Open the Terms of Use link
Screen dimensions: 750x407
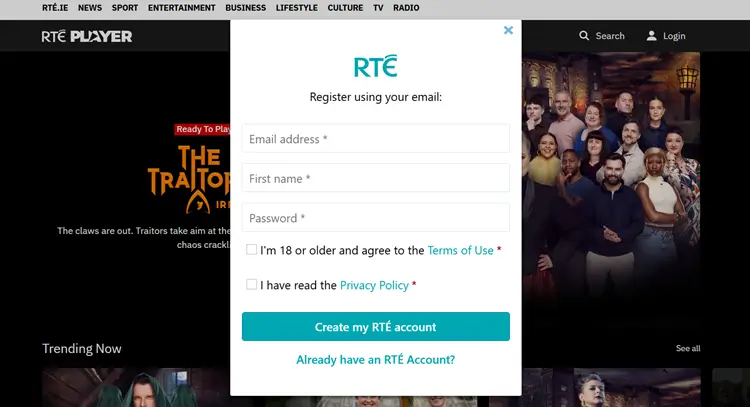tap(460, 250)
